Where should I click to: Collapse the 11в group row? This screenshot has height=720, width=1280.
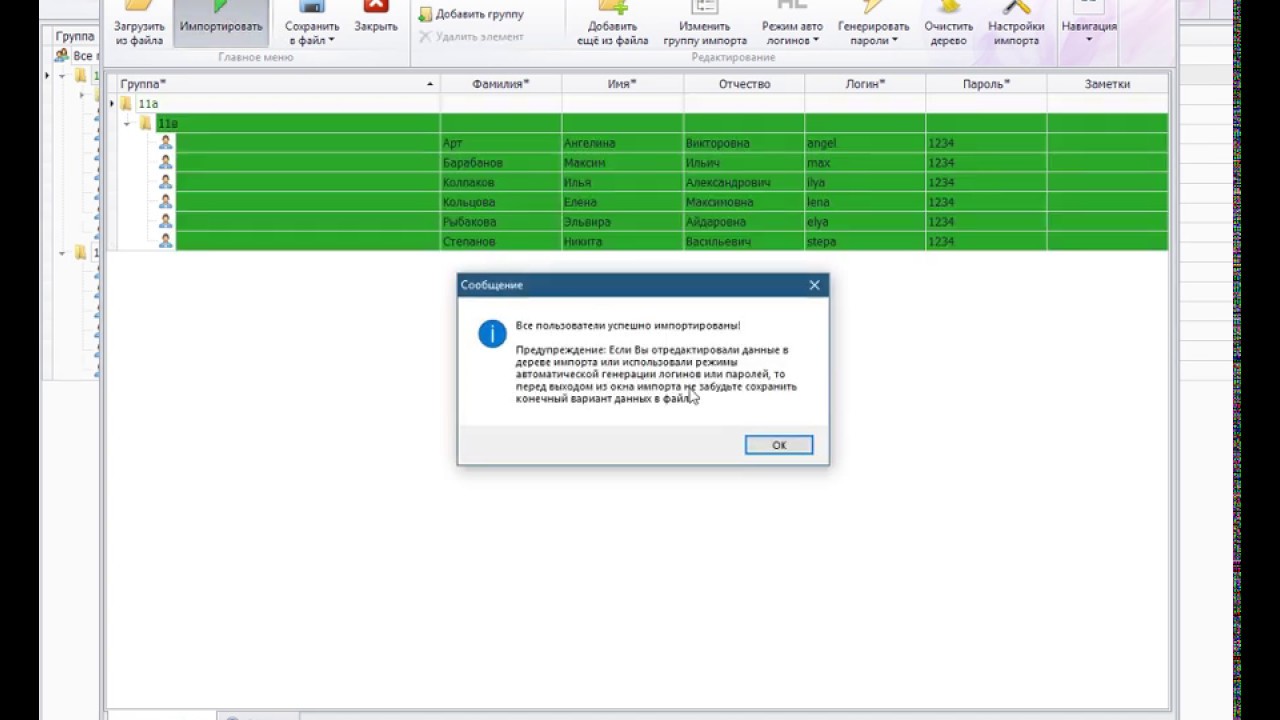(127, 123)
